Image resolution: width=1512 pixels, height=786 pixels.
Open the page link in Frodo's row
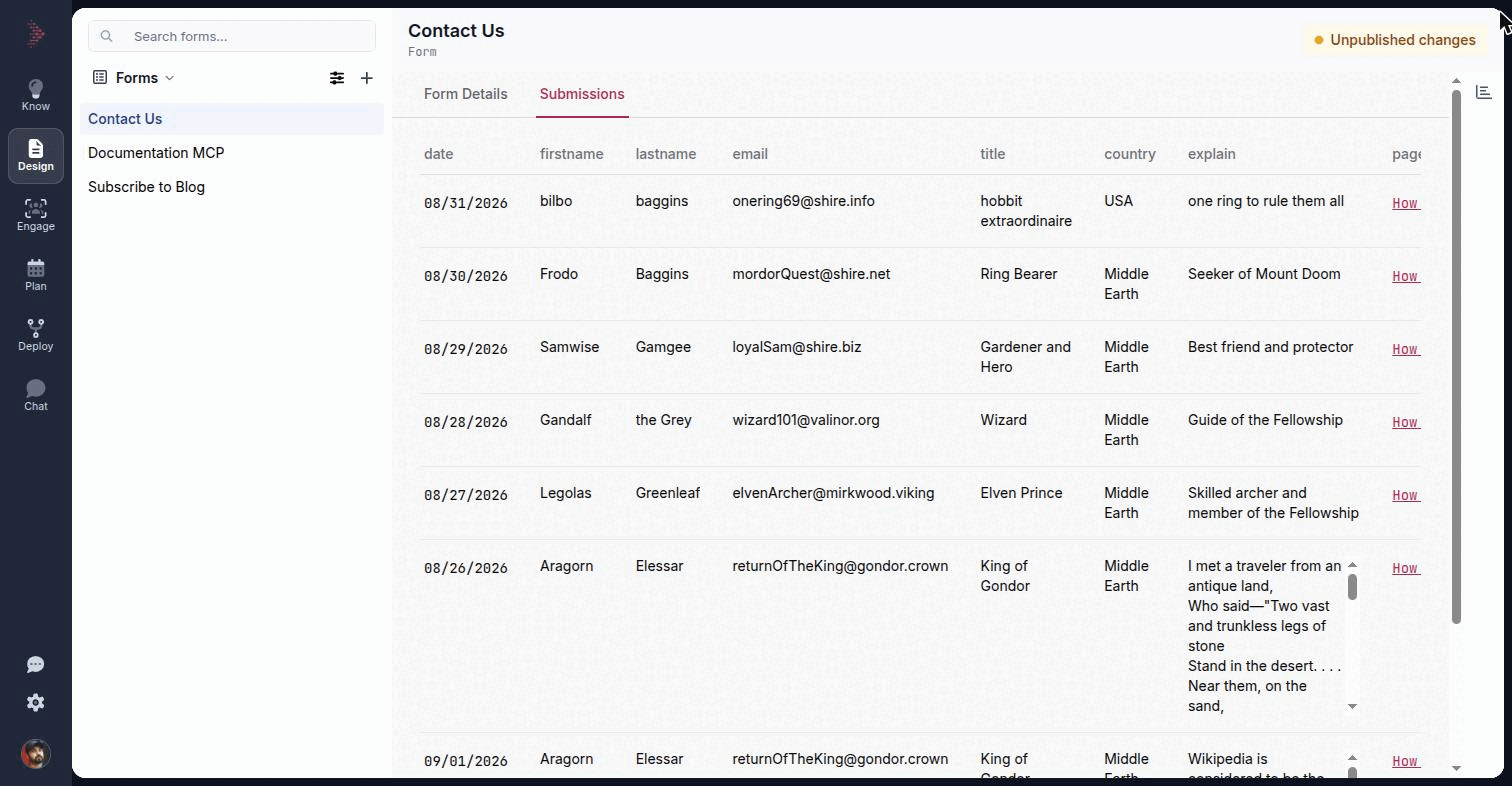click(1406, 276)
